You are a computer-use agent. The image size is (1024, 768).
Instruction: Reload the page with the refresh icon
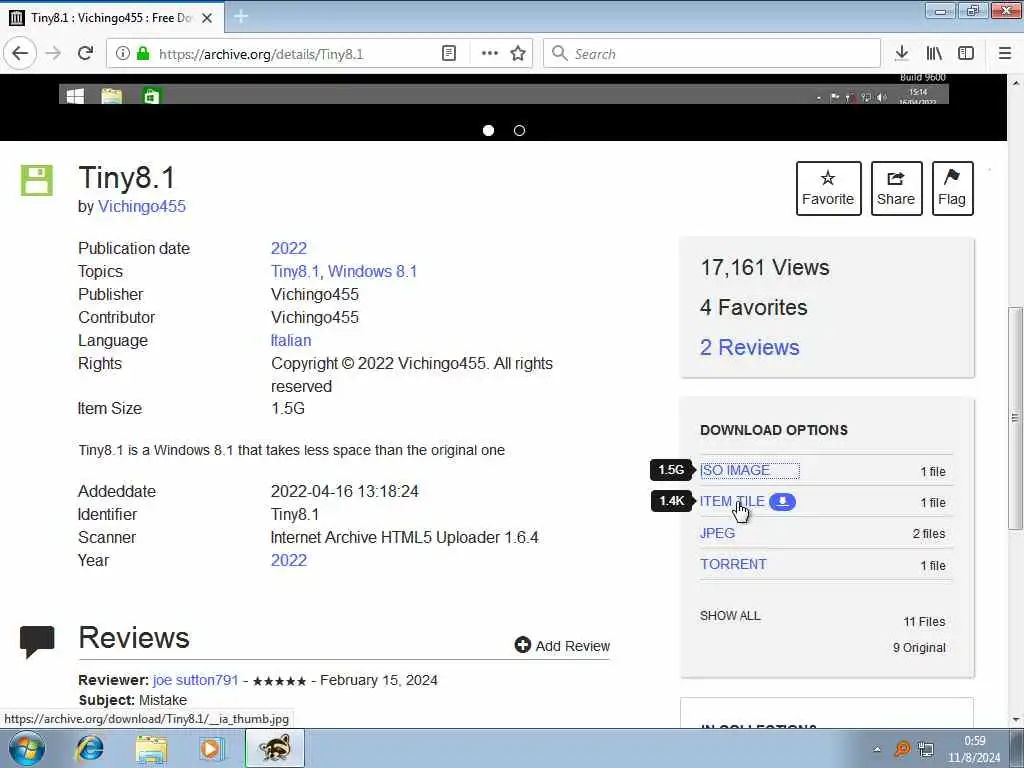tap(86, 54)
